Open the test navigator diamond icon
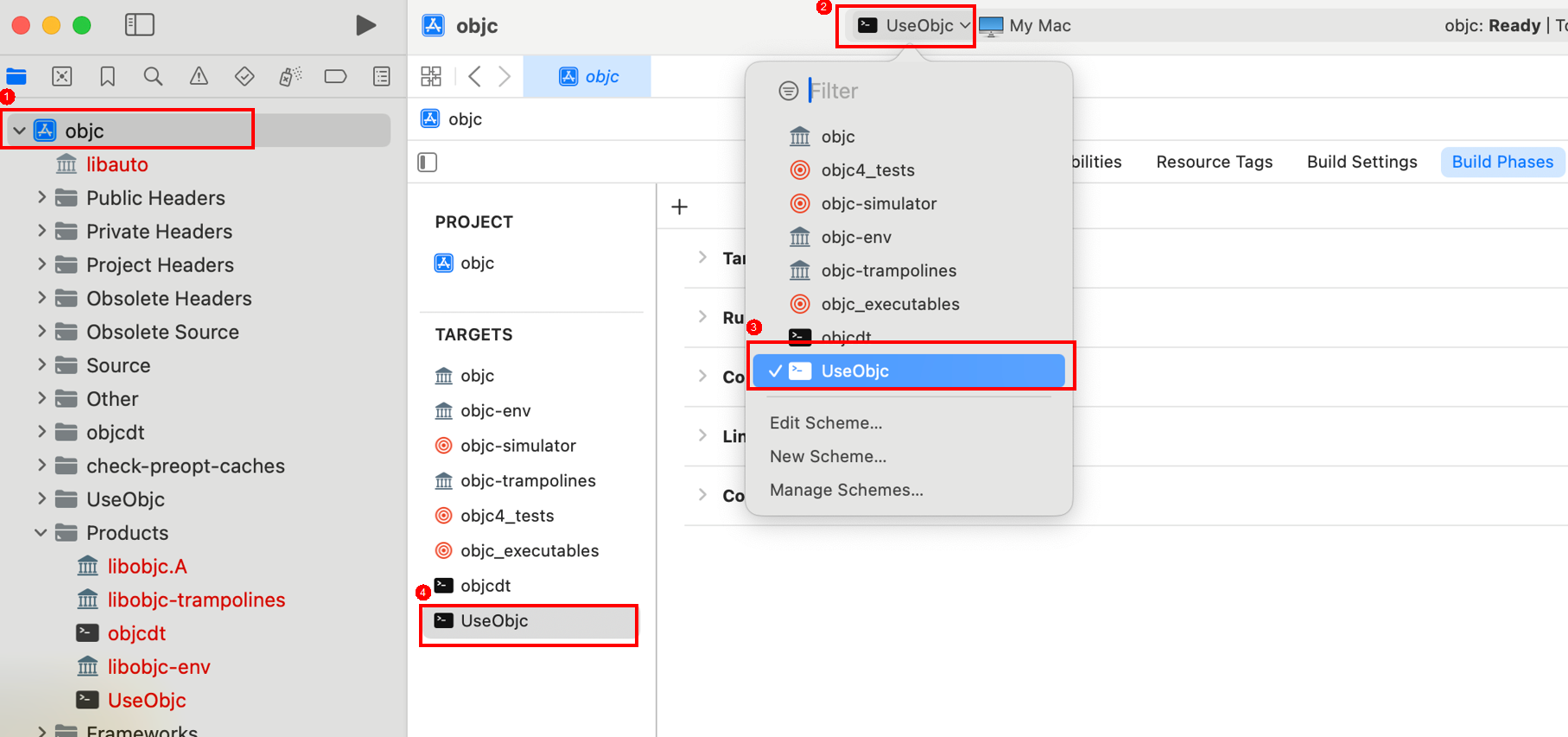Image resolution: width=1568 pixels, height=737 pixels. (244, 77)
